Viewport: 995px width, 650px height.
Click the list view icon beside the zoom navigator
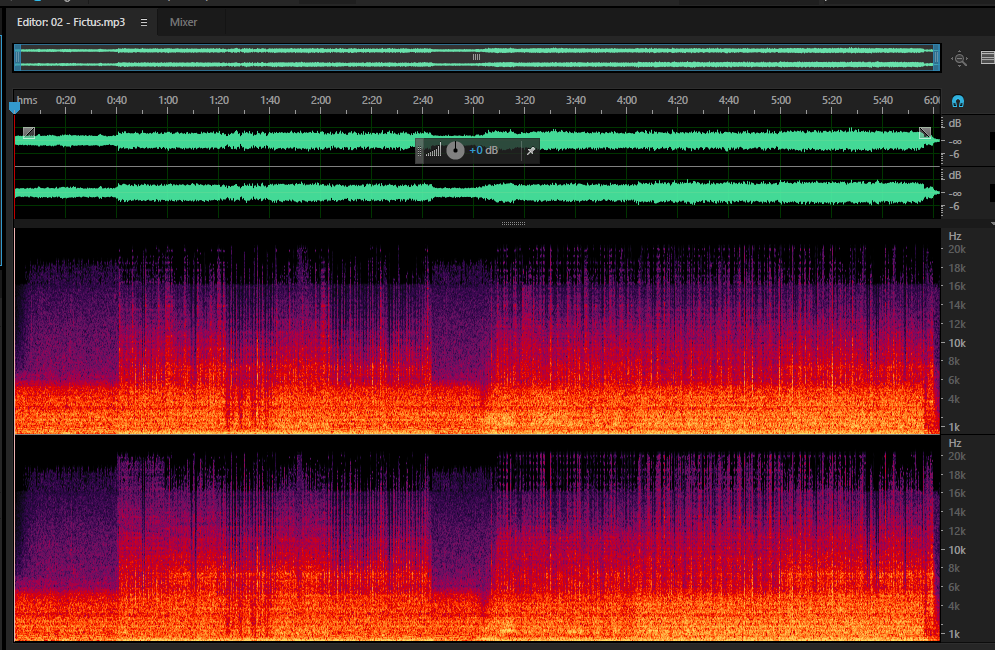click(x=987, y=58)
